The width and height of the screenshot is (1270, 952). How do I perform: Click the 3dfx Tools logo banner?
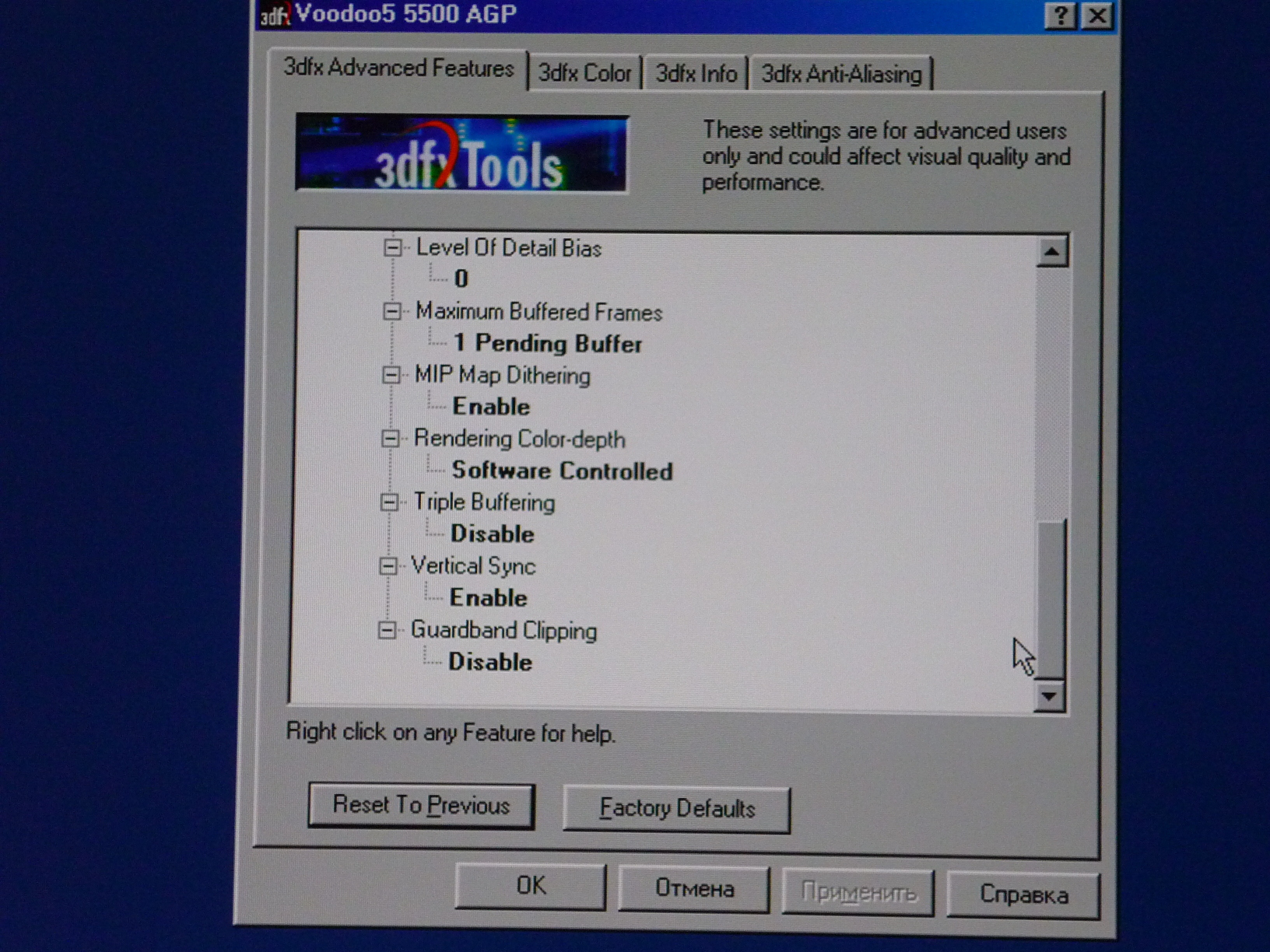pos(461,153)
